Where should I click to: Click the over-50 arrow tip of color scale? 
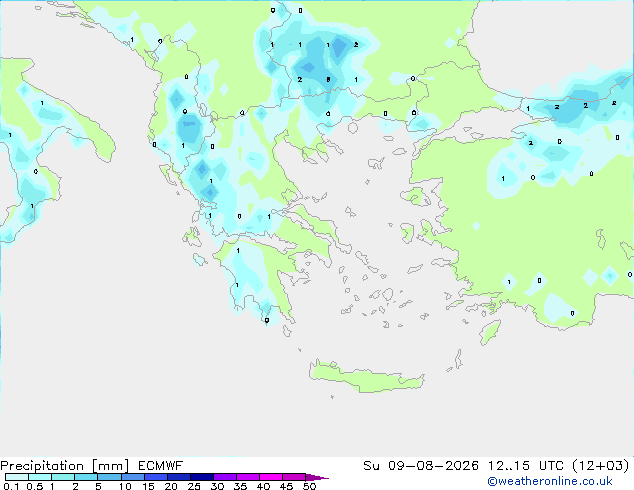[317, 477]
